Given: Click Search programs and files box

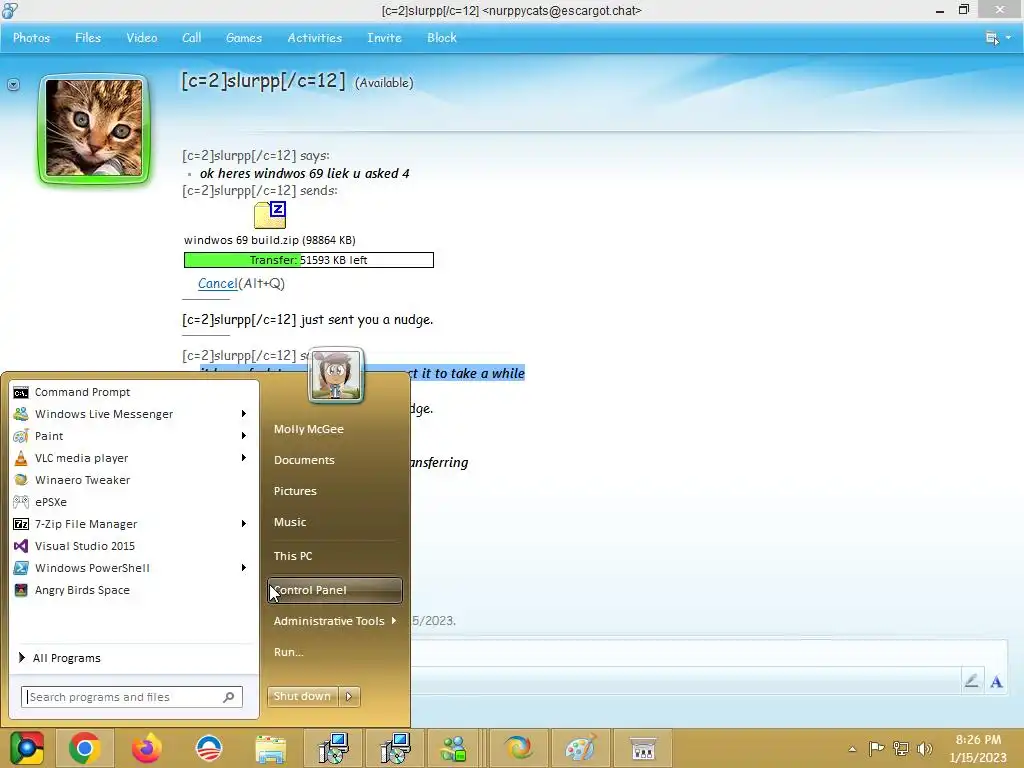Looking at the screenshot, I should coord(131,697).
